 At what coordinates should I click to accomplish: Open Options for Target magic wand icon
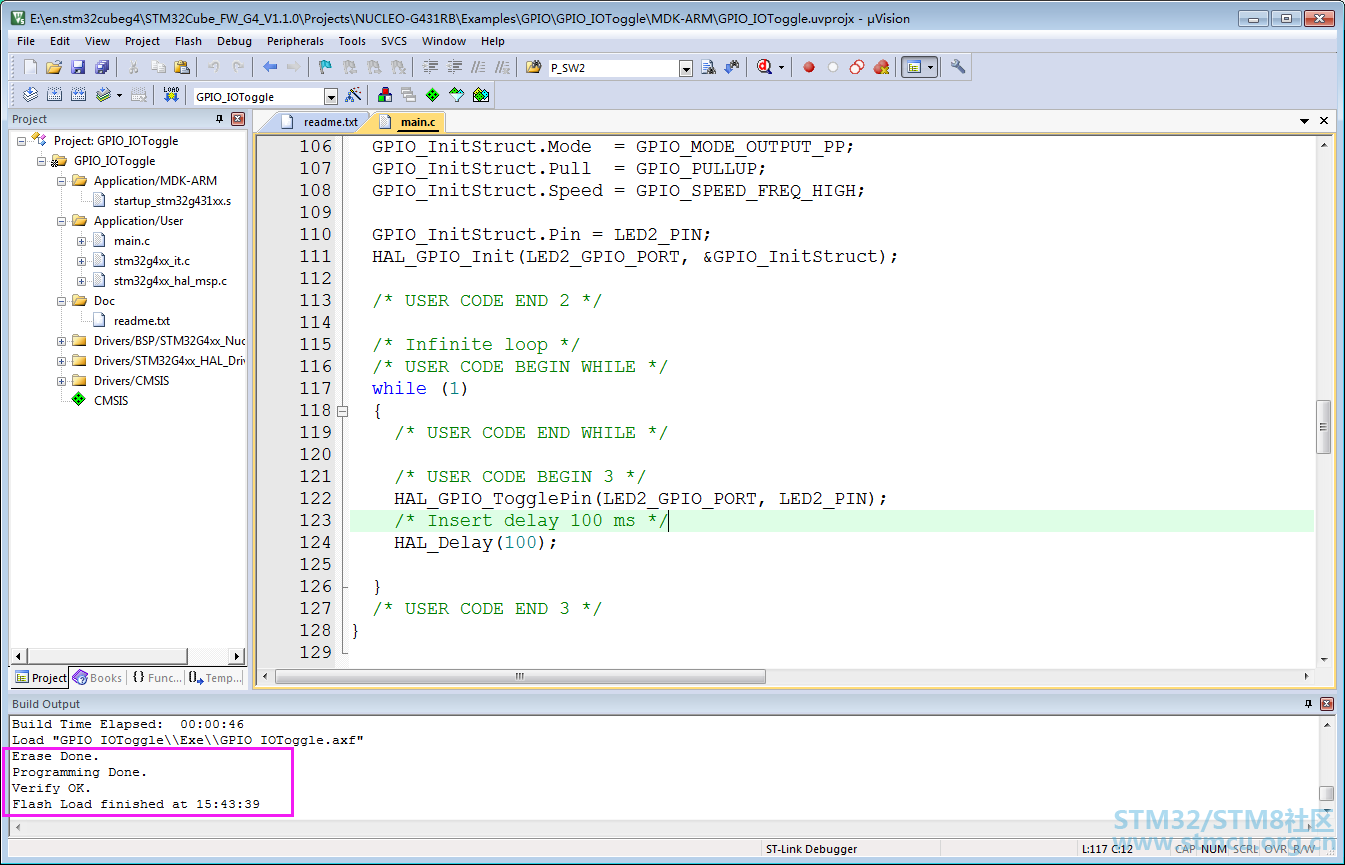coord(353,95)
